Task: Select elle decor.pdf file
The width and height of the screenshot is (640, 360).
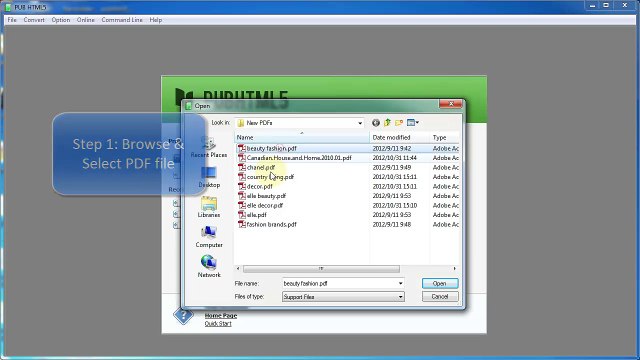Action: pos(265,205)
